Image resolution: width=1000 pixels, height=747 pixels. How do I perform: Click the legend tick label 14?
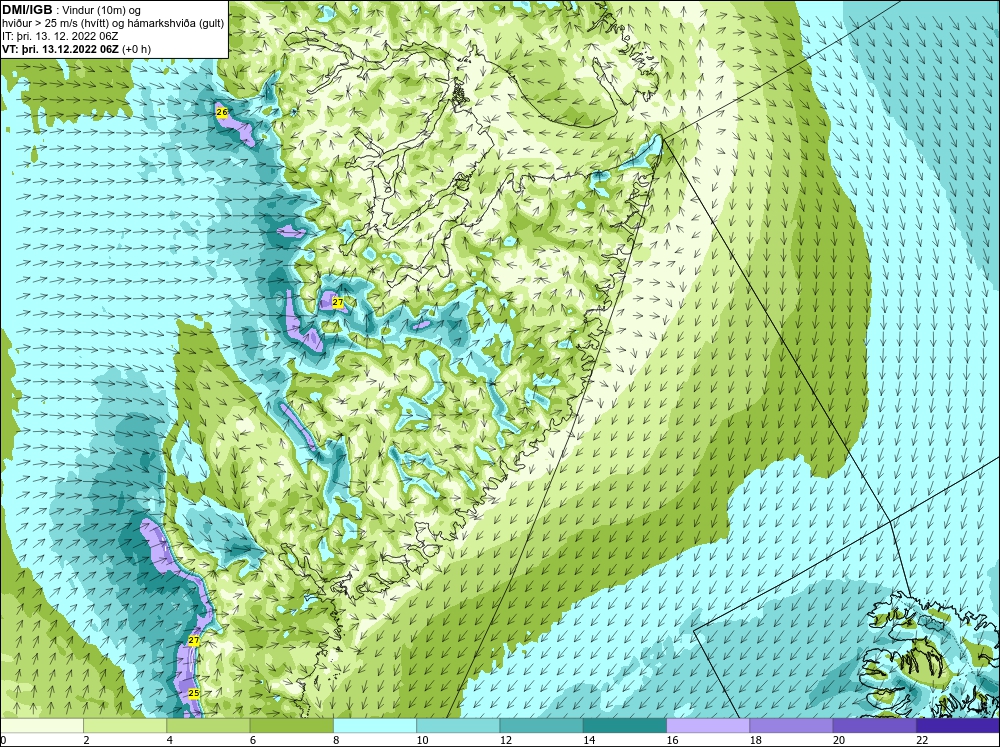pos(589,740)
